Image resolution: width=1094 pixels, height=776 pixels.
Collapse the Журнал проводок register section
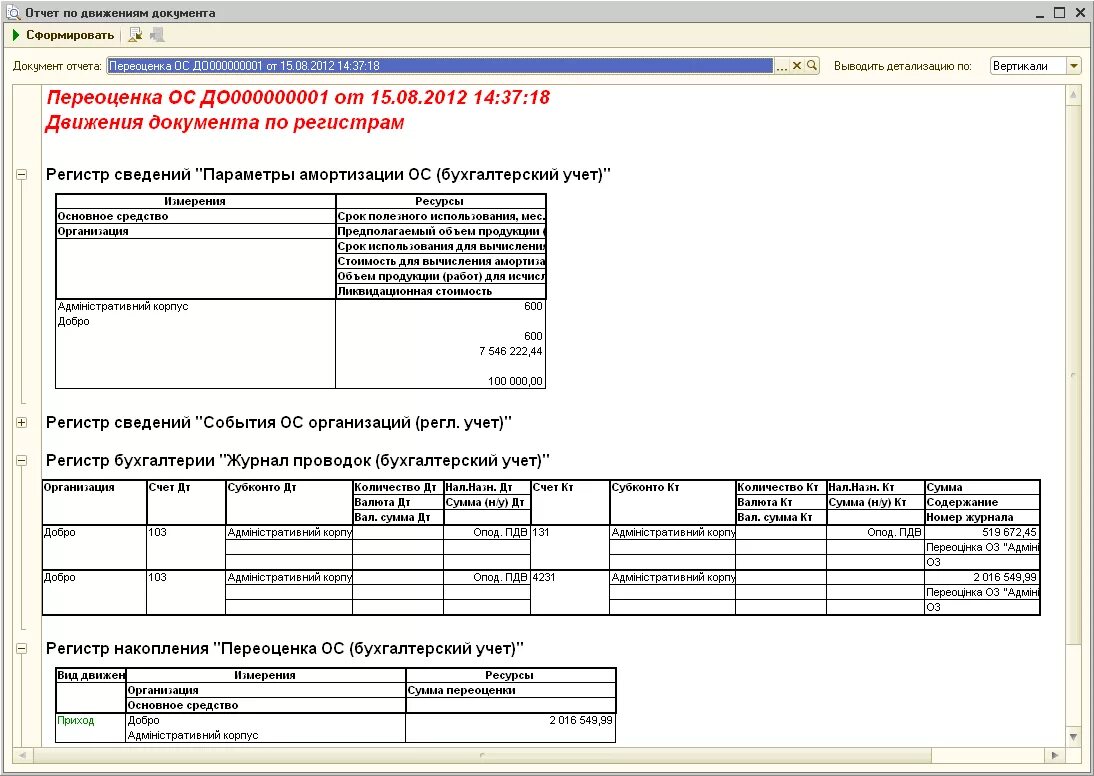[x=21, y=460]
